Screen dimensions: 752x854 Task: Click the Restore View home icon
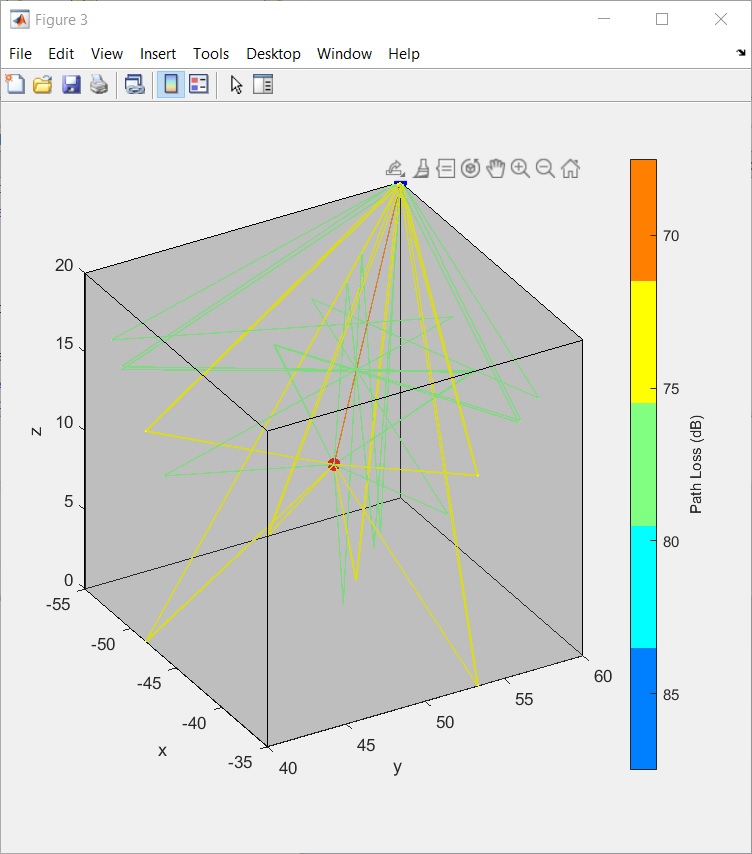pyautogui.click(x=570, y=169)
